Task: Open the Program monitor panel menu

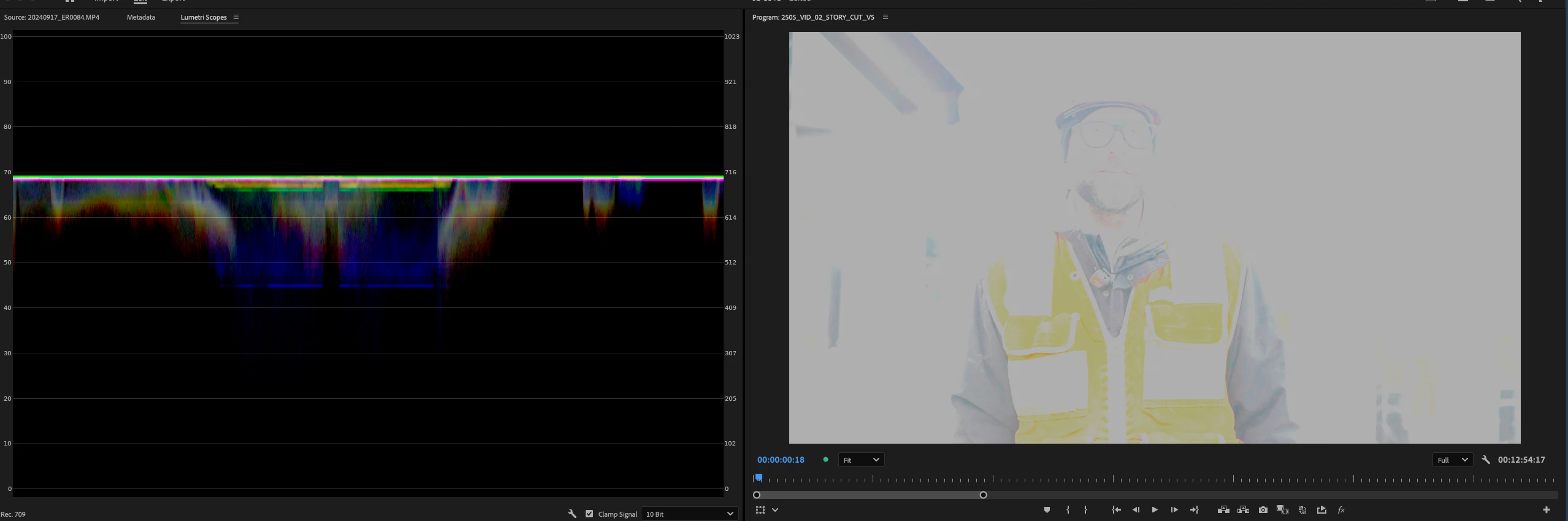Action: click(885, 17)
